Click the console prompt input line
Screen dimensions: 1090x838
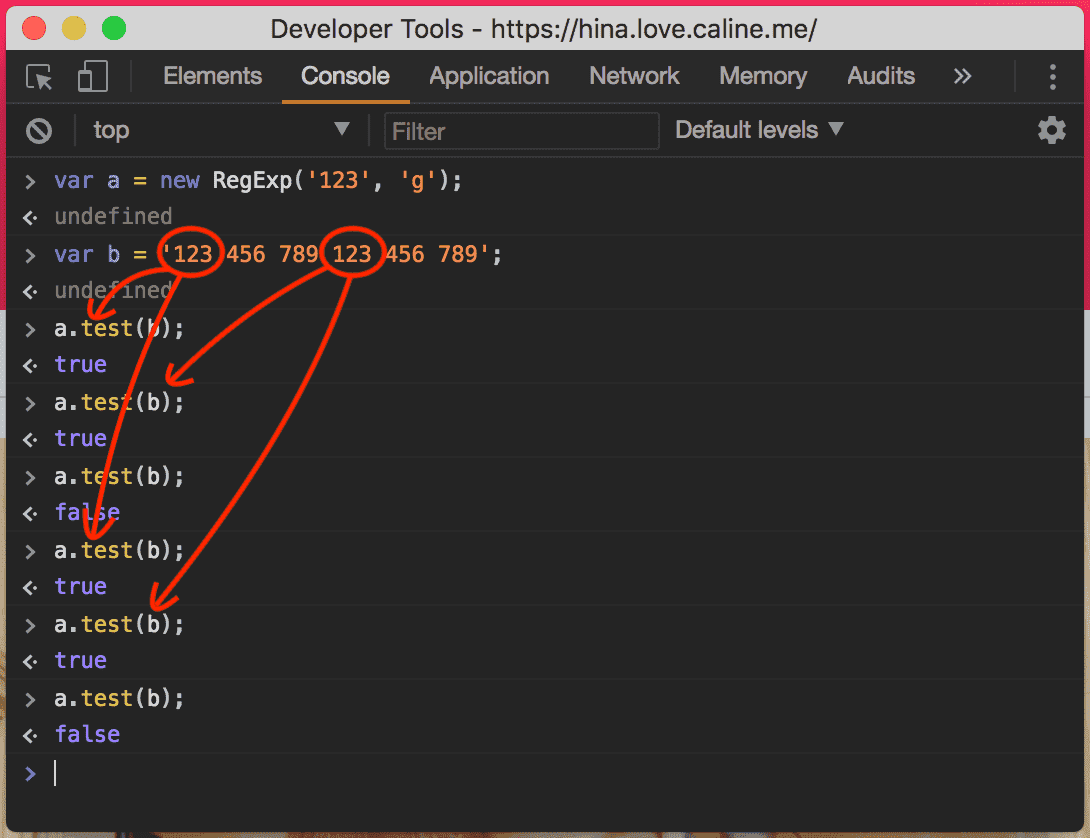[x=545, y=773]
